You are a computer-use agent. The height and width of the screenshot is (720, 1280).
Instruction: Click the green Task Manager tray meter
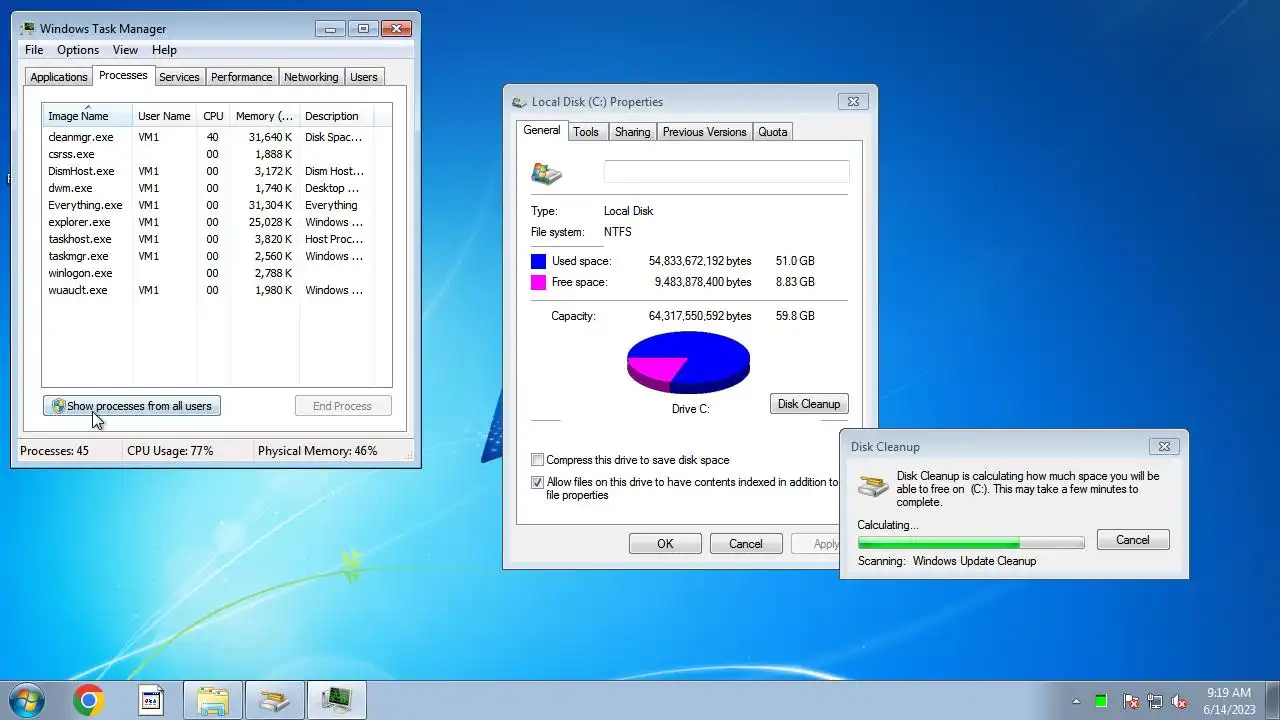(1101, 701)
